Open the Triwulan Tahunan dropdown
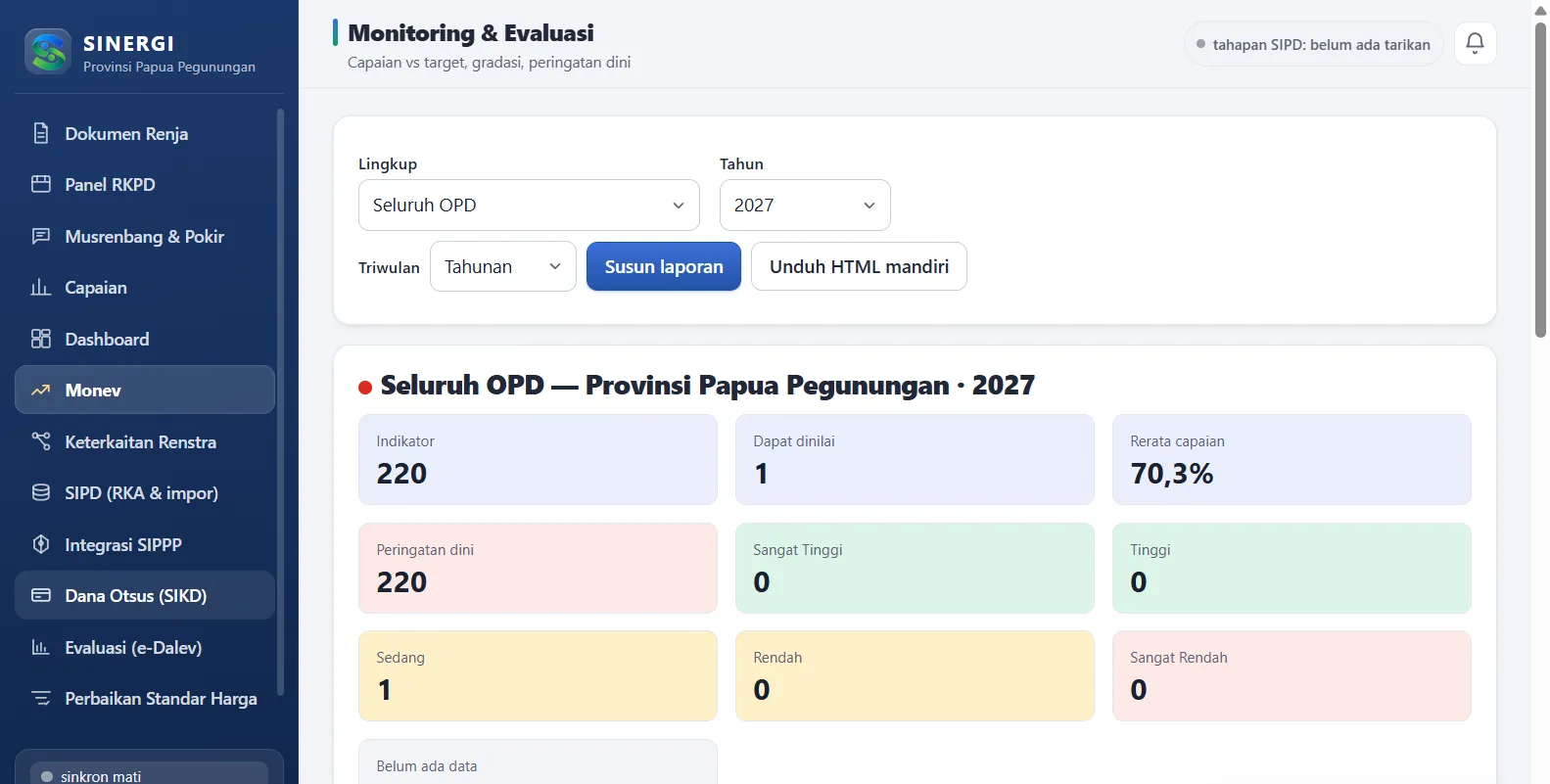The image size is (1550, 784). [503, 266]
